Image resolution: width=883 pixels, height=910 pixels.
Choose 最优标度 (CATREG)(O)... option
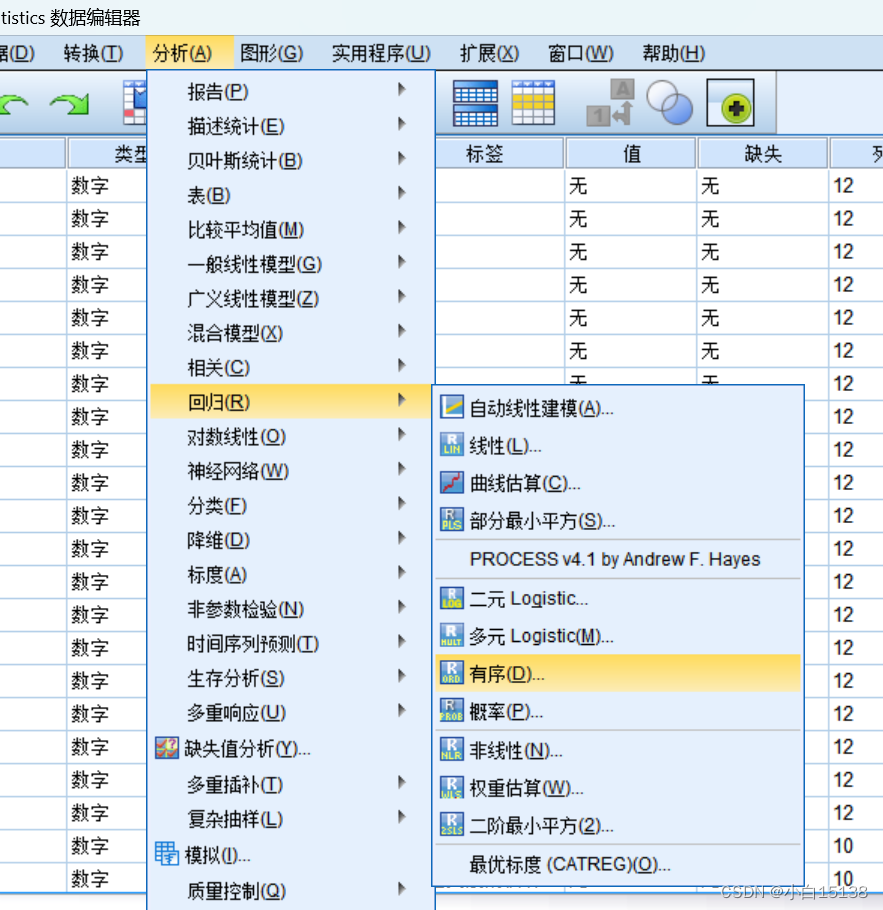(x=618, y=864)
